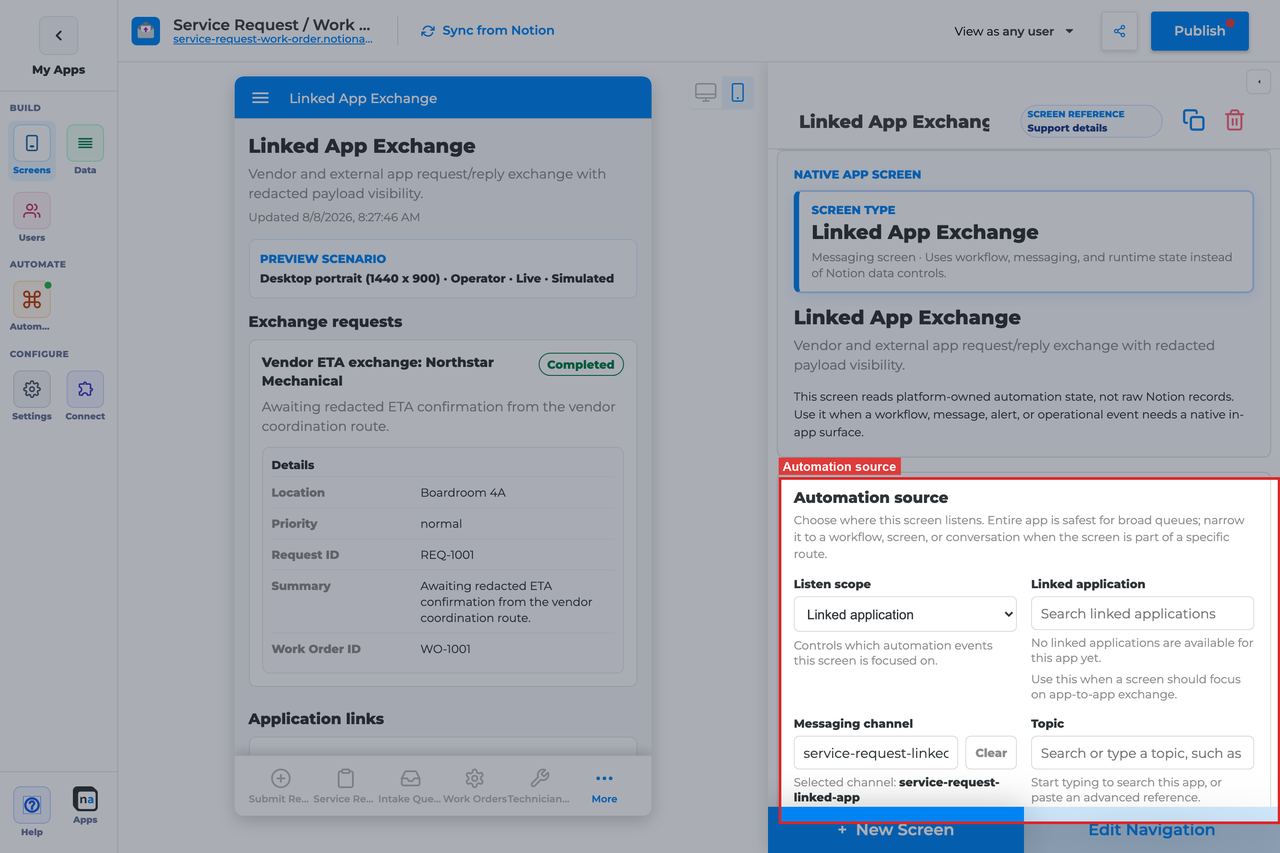
Task: Delete the screen with the trash icon
Action: (x=1235, y=120)
